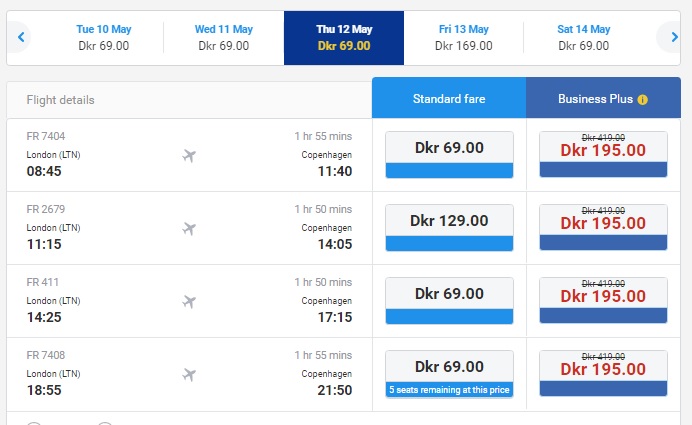The image size is (692, 425).
Task: Click the airplane icon for flight FR 2679
Action: click(x=189, y=229)
